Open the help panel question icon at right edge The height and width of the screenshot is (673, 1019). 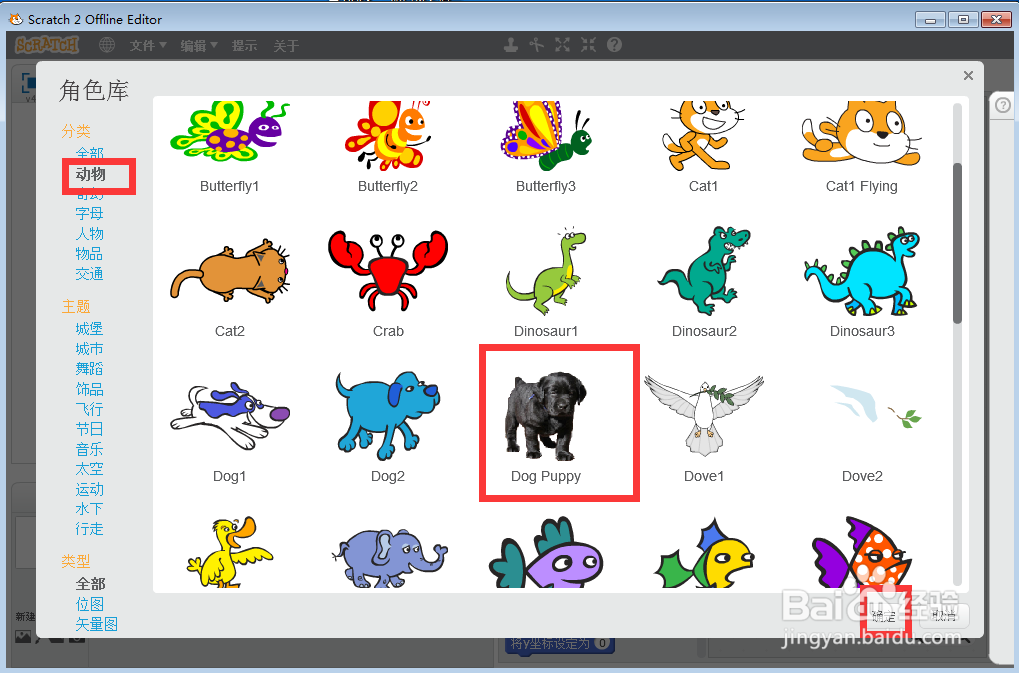pyautogui.click(x=1003, y=105)
